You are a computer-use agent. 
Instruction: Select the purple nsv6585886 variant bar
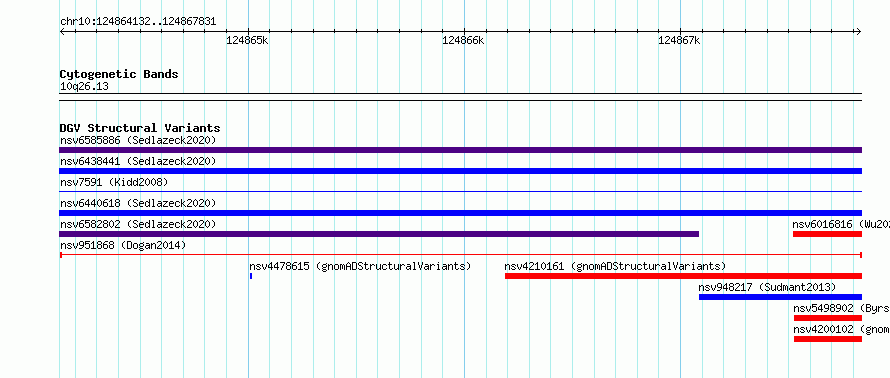click(460, 150)
